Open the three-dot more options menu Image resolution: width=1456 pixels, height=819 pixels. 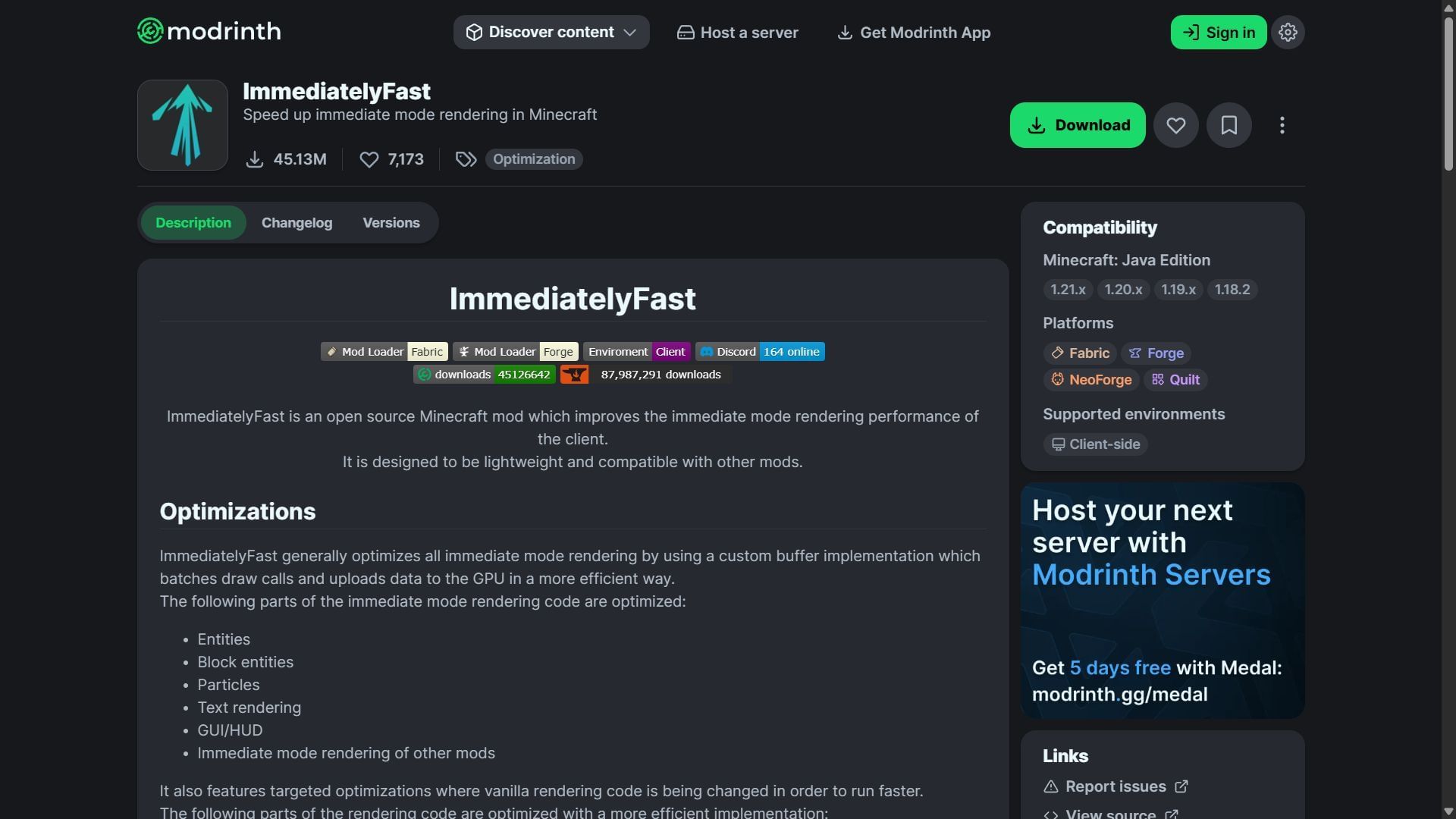pyautogui.click(x=1282, y=125)
